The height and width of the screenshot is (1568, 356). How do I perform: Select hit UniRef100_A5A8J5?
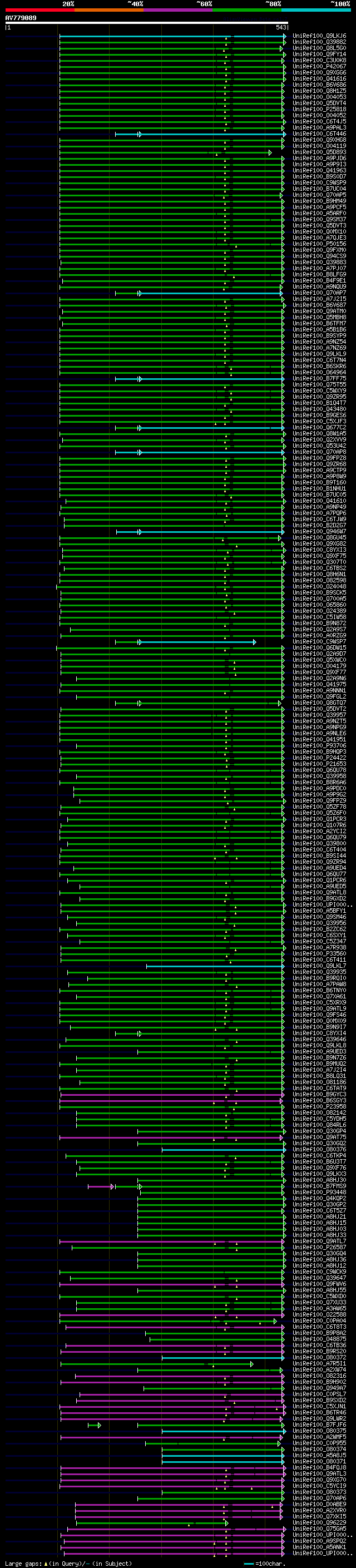tap(319, 1455)
